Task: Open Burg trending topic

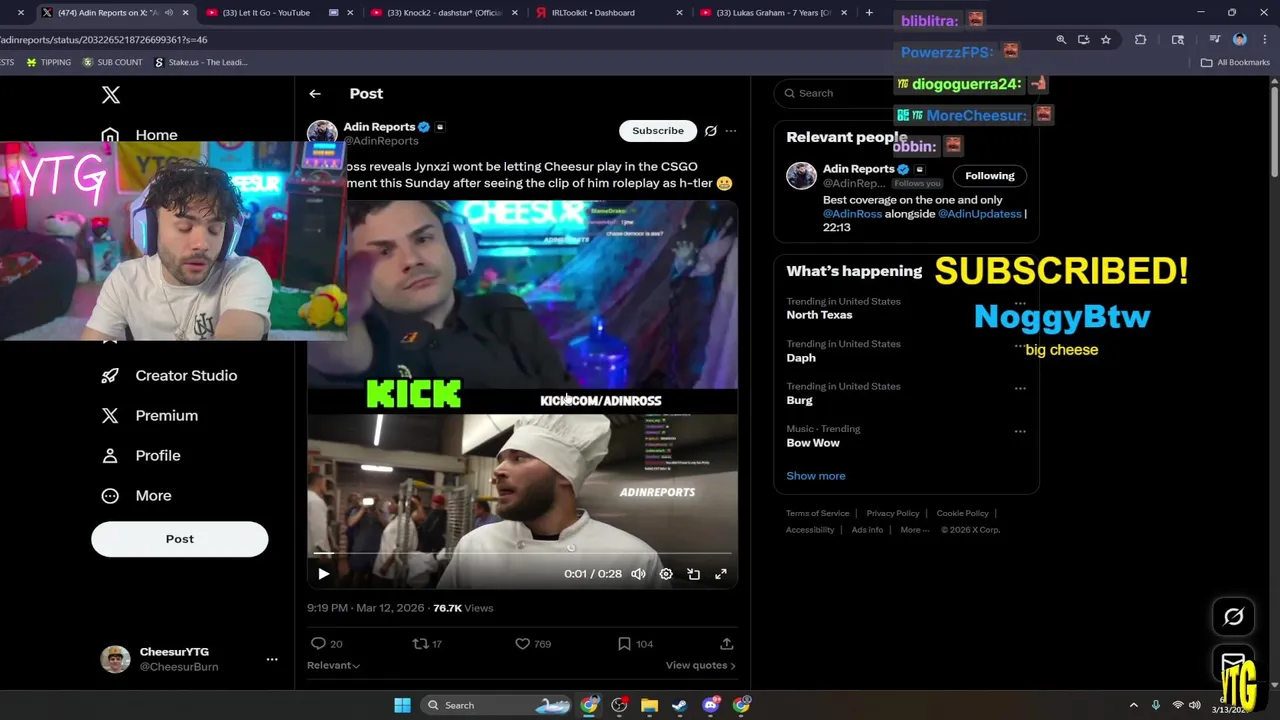Action: click(x=799, y=400)
